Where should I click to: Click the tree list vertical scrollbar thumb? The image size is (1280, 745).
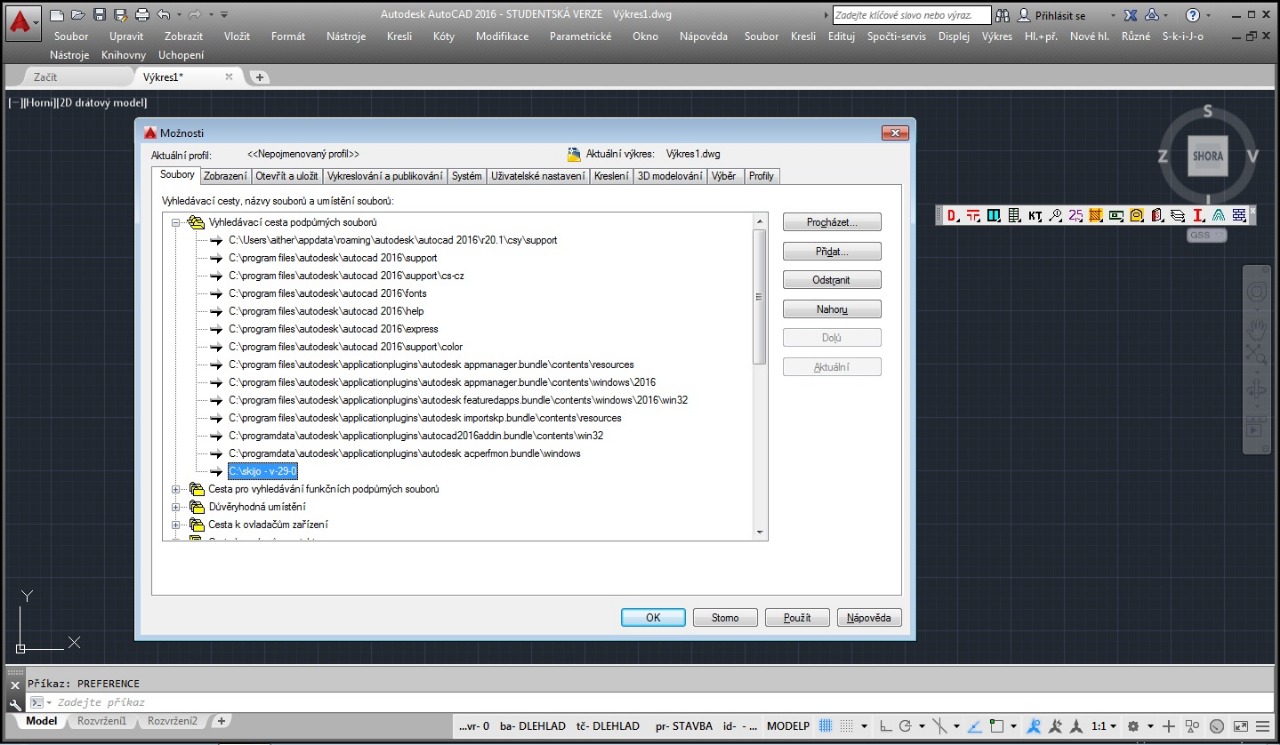coord(760,297)
